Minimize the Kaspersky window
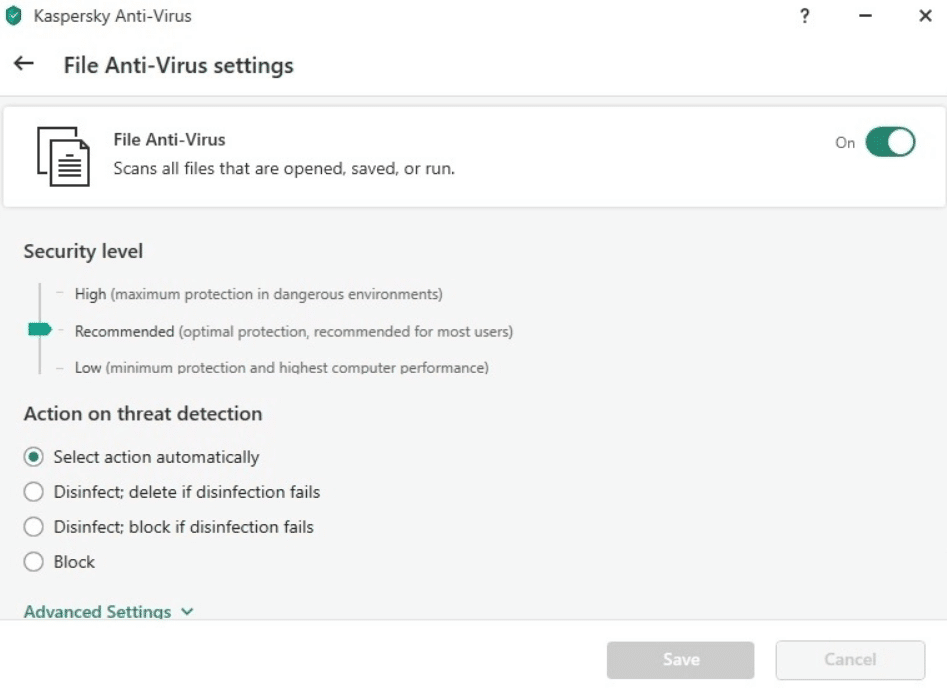 tap(865, 16)
